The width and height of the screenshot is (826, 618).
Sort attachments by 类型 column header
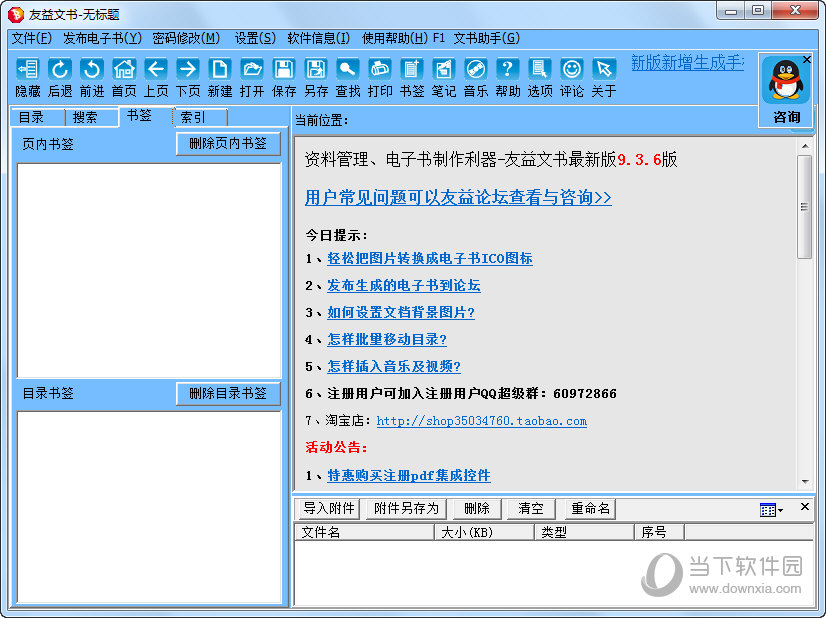(584, 532)
